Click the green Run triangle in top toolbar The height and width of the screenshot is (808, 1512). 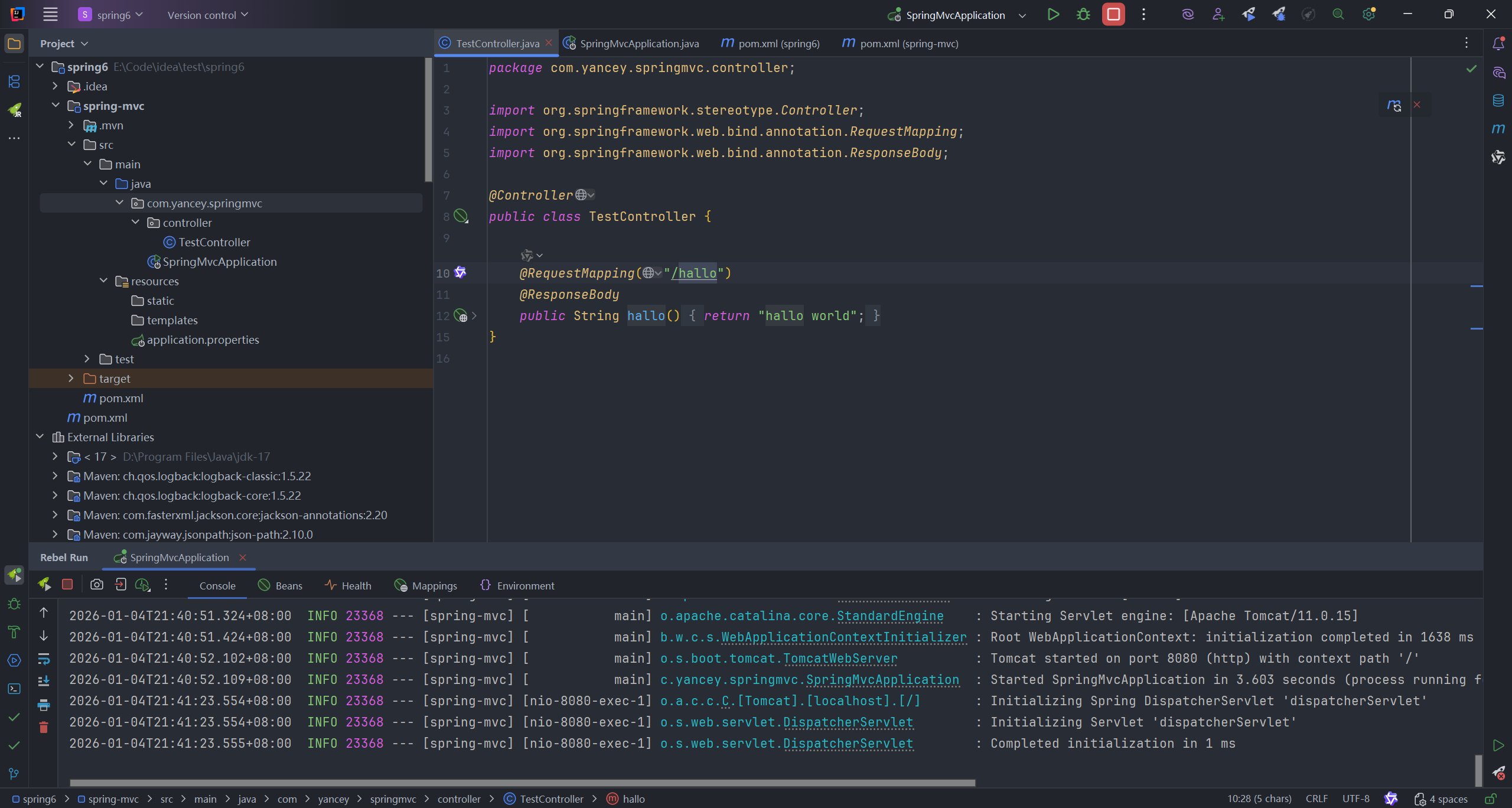(1053, 15)
